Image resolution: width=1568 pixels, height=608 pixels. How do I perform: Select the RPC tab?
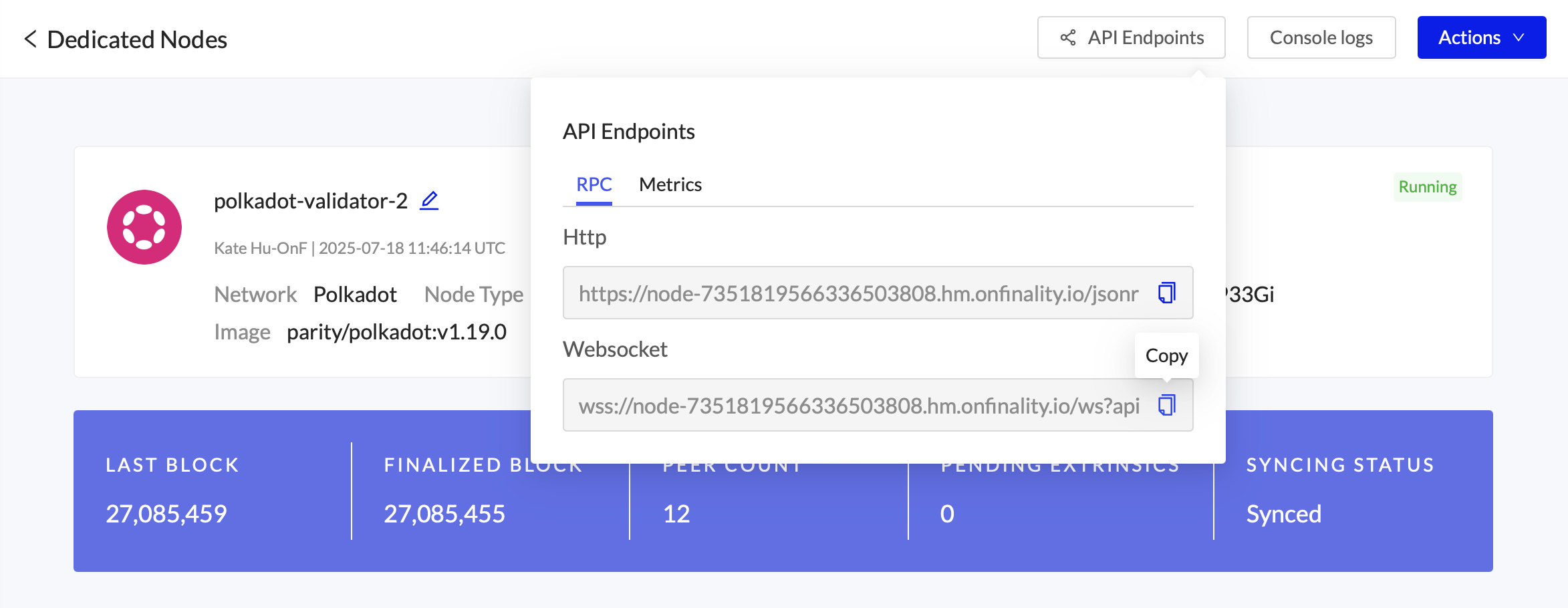tap(594, 184)
